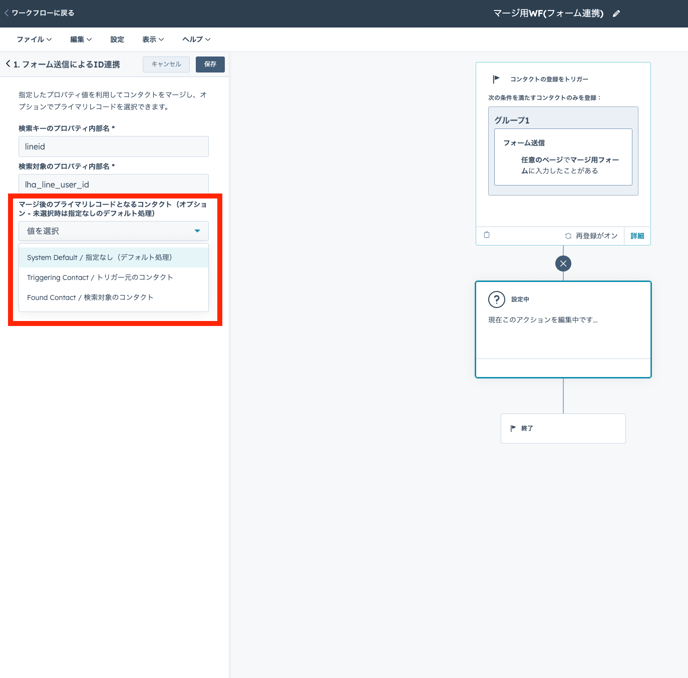Click 設定 in the menu bar
The image size is (688, 678).
point(117,40)
